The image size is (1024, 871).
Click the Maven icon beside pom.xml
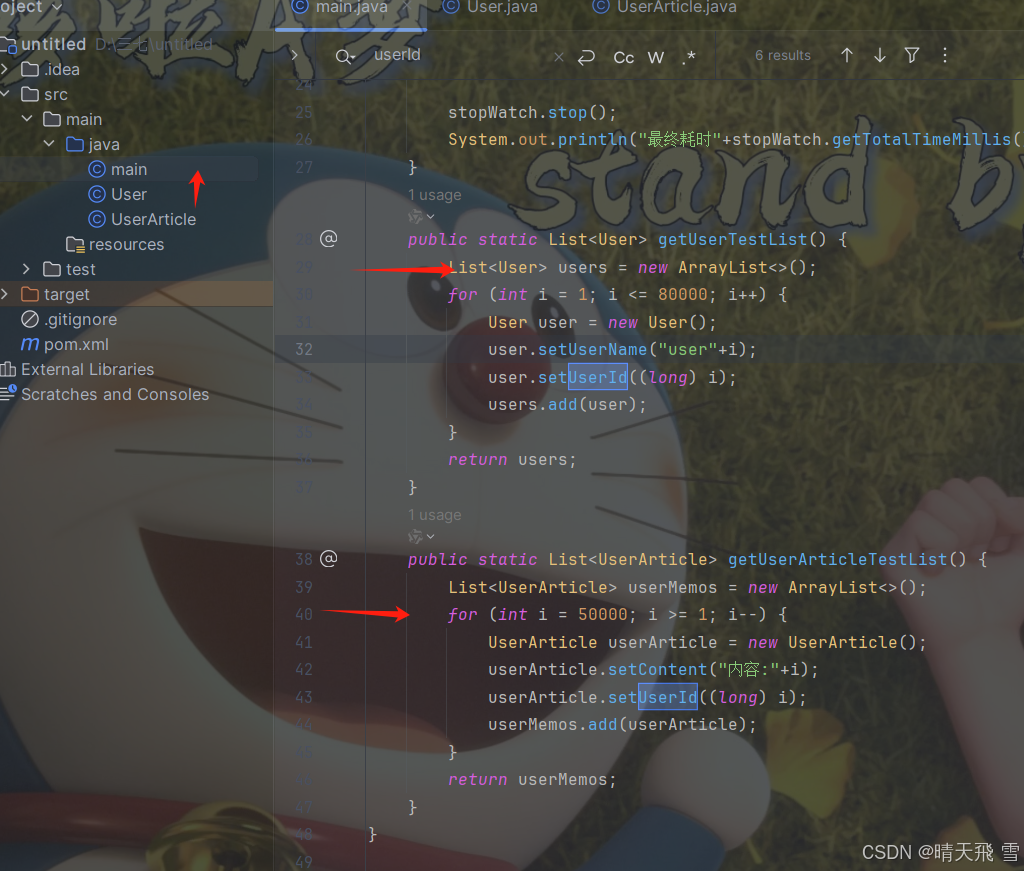point(30,343)
